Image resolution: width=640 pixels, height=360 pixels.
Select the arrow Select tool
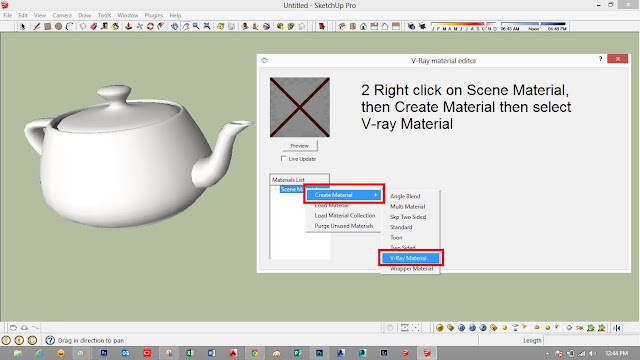[23, 27]
